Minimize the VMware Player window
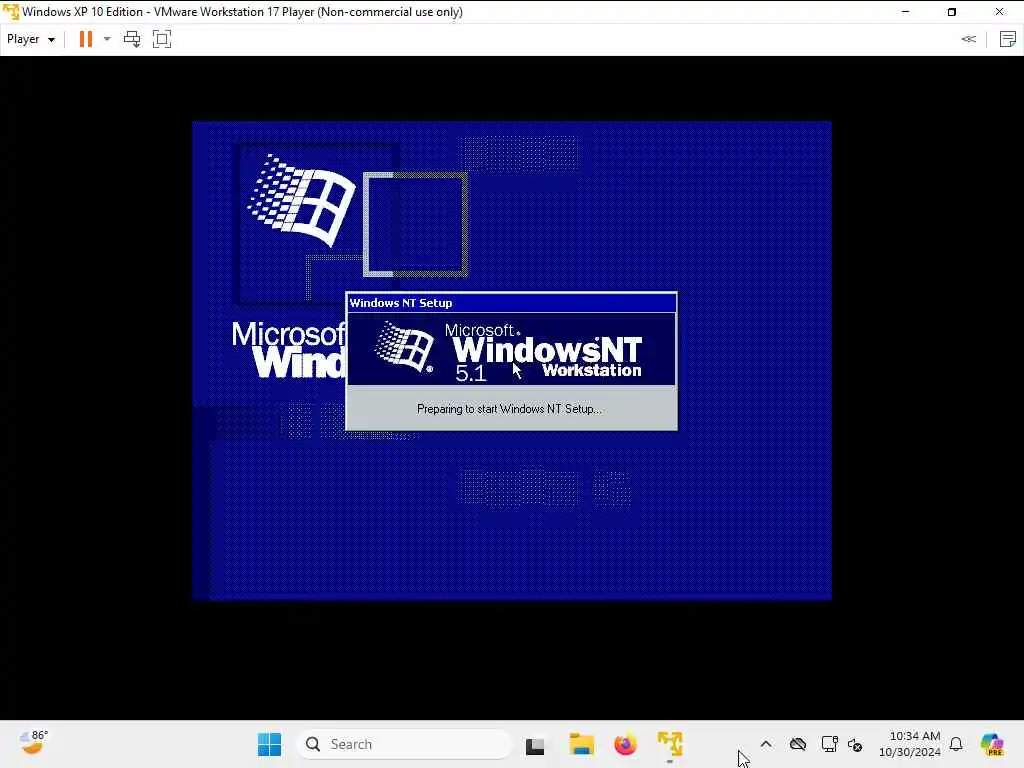This screenshot has width=1024, height=768. [905, 12]
